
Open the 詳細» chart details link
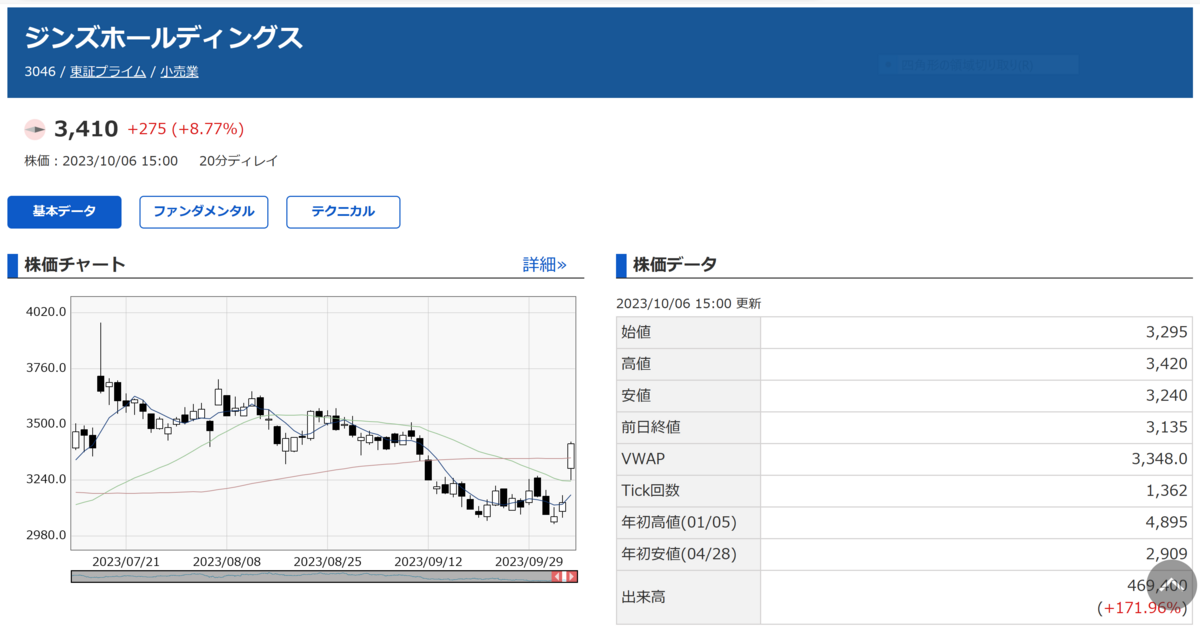click(545, 265)
